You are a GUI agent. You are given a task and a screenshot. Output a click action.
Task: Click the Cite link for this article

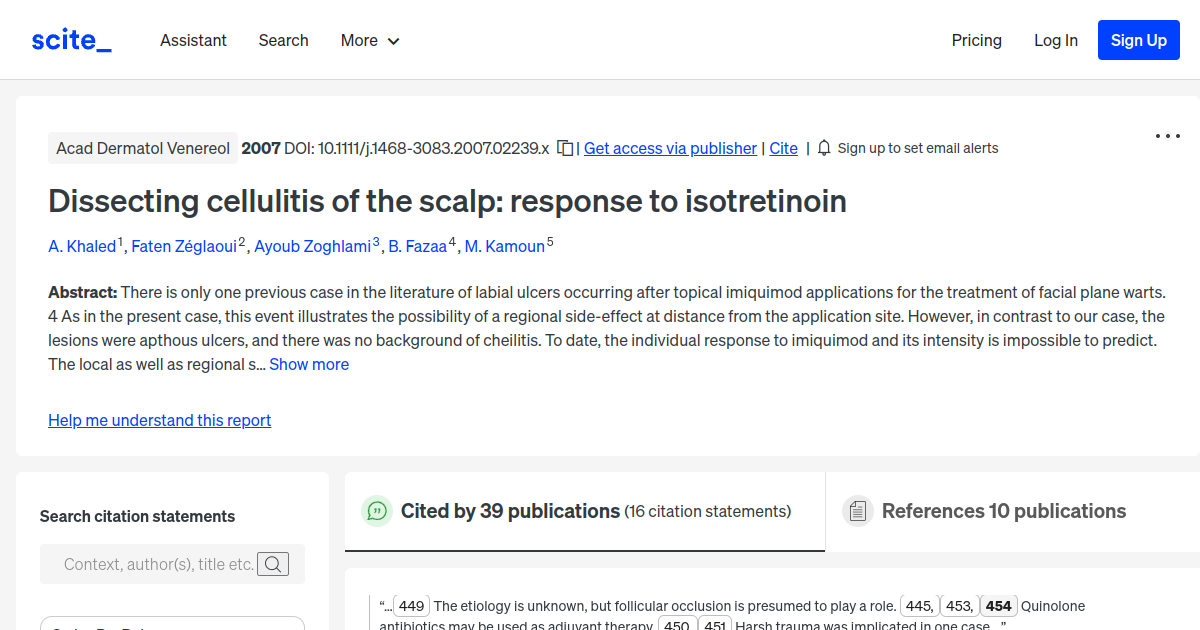783,148
